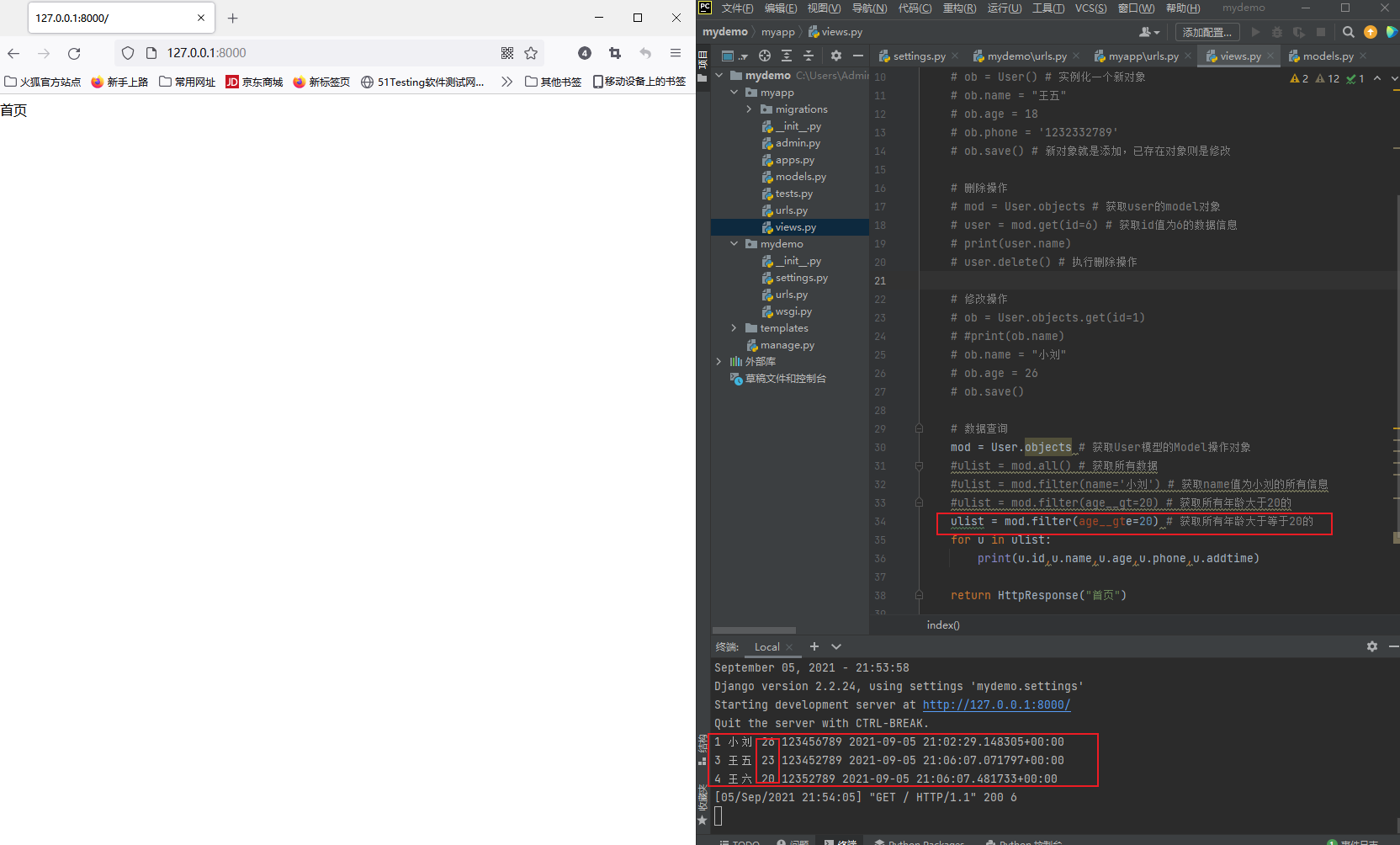Click the Firefox back arrow

[13, 53]
